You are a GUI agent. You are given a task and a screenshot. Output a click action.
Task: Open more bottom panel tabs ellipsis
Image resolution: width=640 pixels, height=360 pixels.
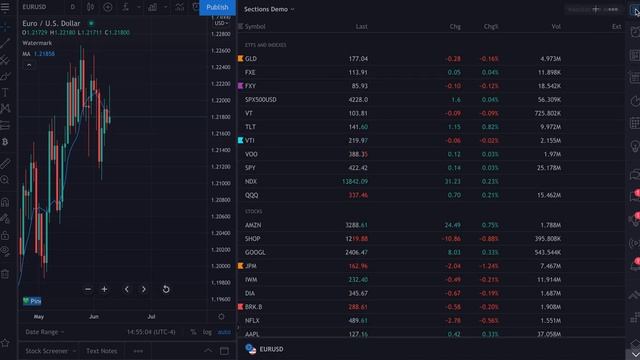(x=138, y=351)
